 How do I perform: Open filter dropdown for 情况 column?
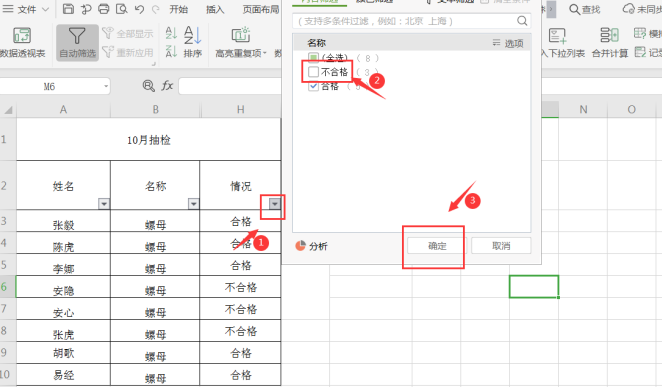click(x=275, y=204)
